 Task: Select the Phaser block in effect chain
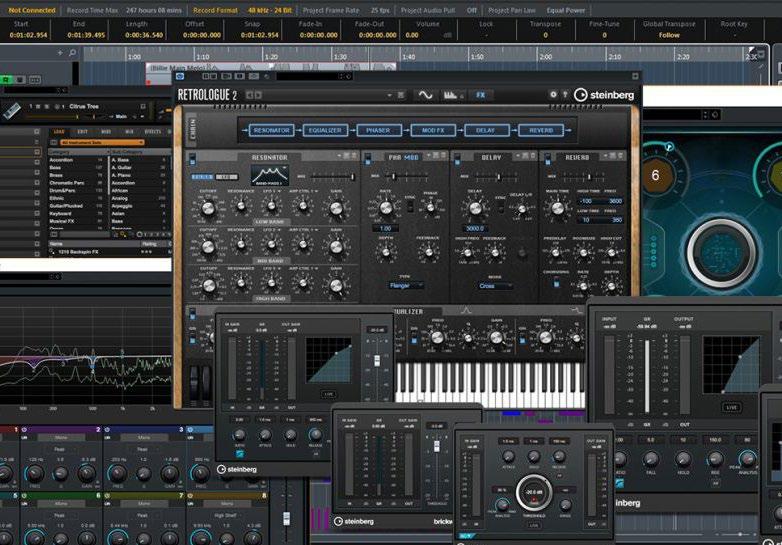(379, 130)
